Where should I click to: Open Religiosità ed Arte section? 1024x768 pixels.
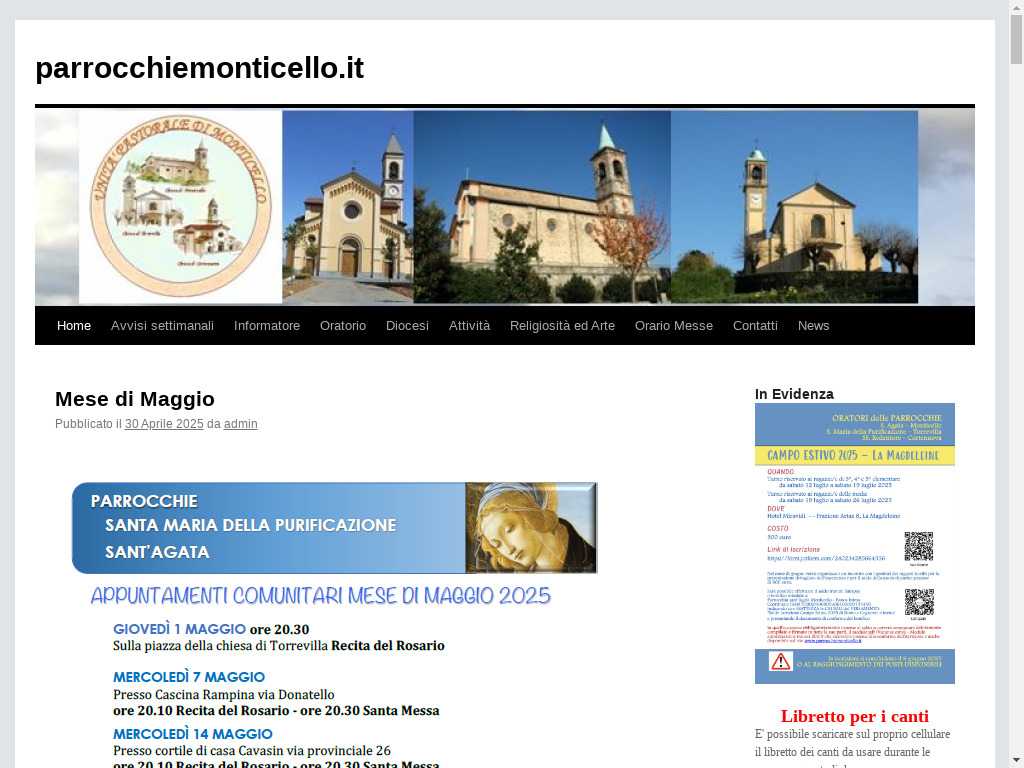click(562, 325)
